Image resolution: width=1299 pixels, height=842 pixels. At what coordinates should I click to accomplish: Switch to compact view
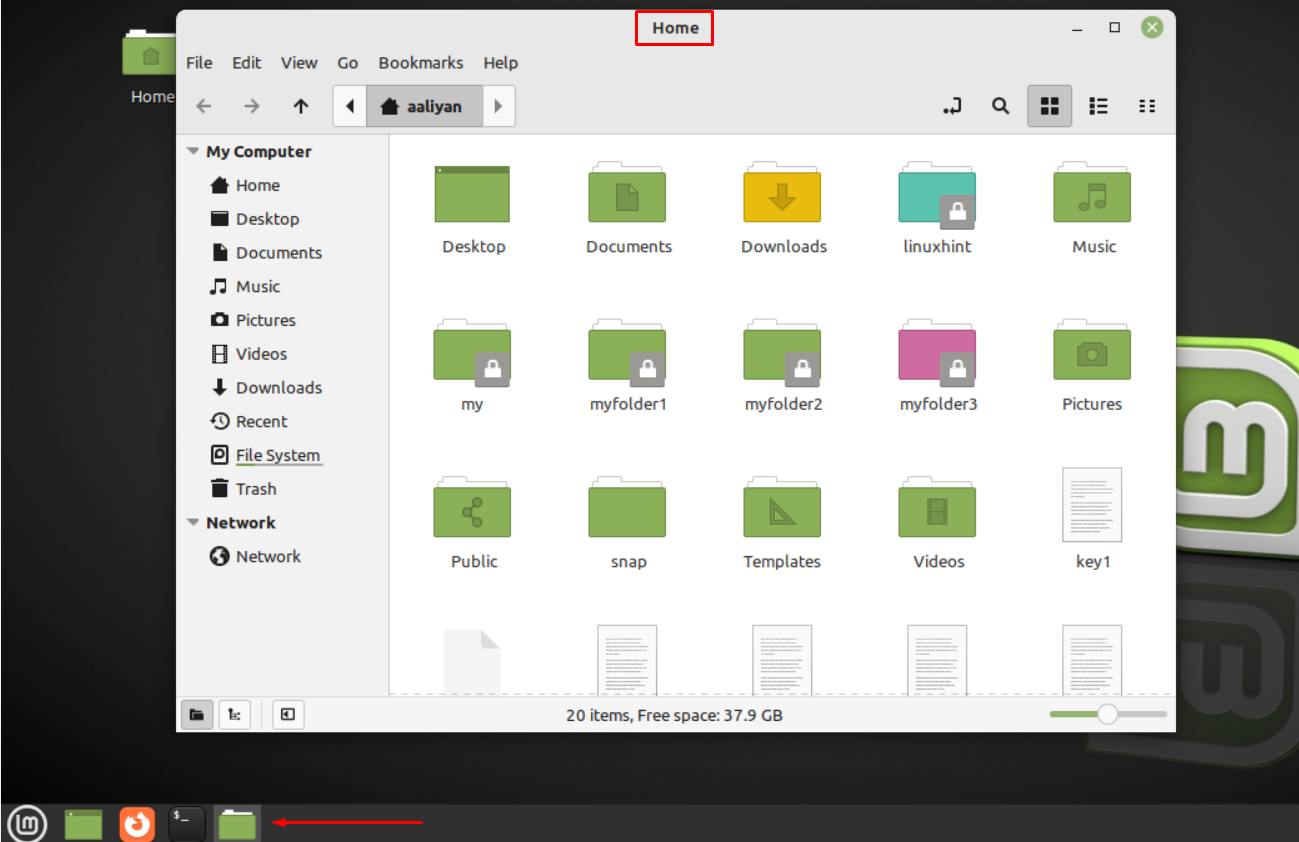1147,106
